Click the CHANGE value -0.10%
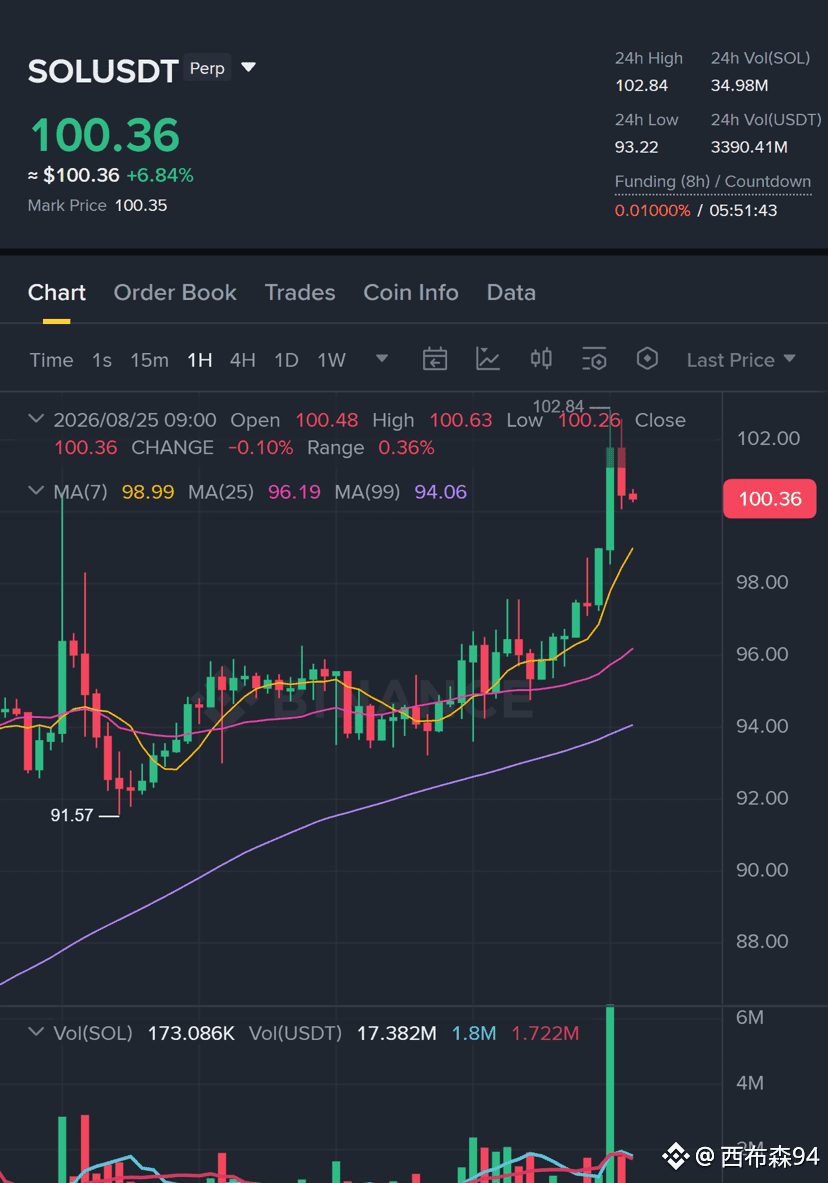Image resolution: width=828 pixels, height=1183 pixels. (x=260, y=448)
